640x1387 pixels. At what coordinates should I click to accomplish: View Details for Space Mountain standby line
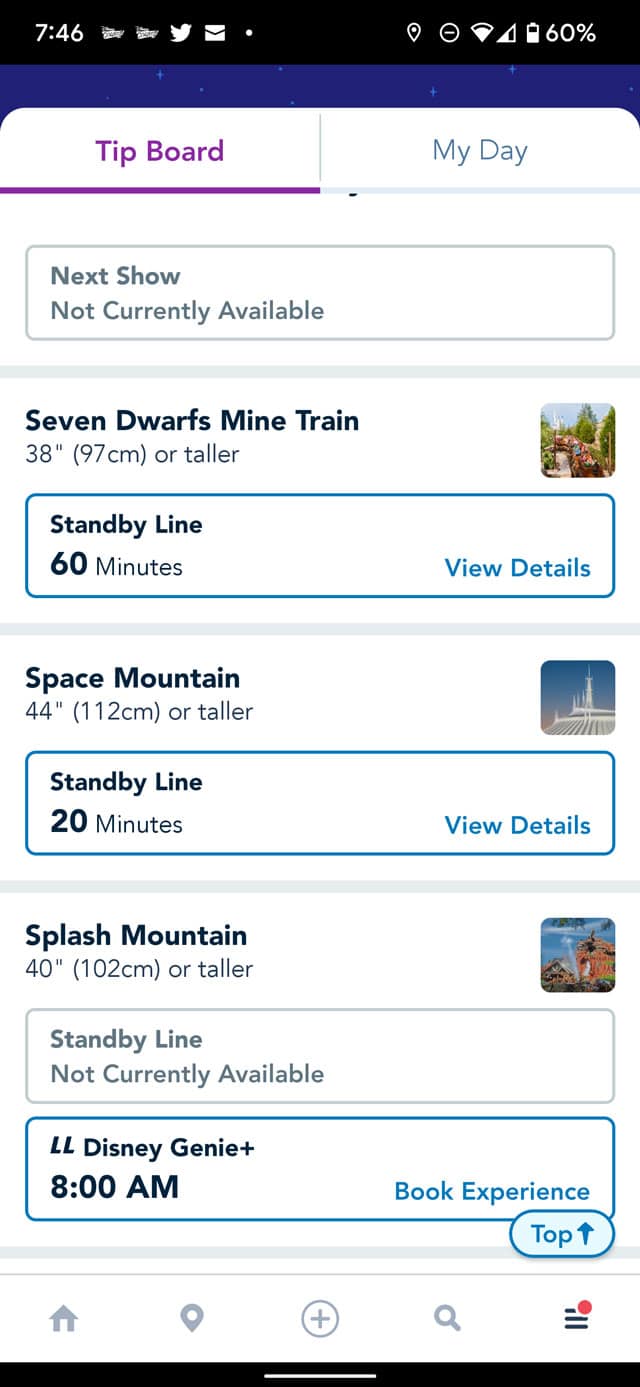click(517, 825)
